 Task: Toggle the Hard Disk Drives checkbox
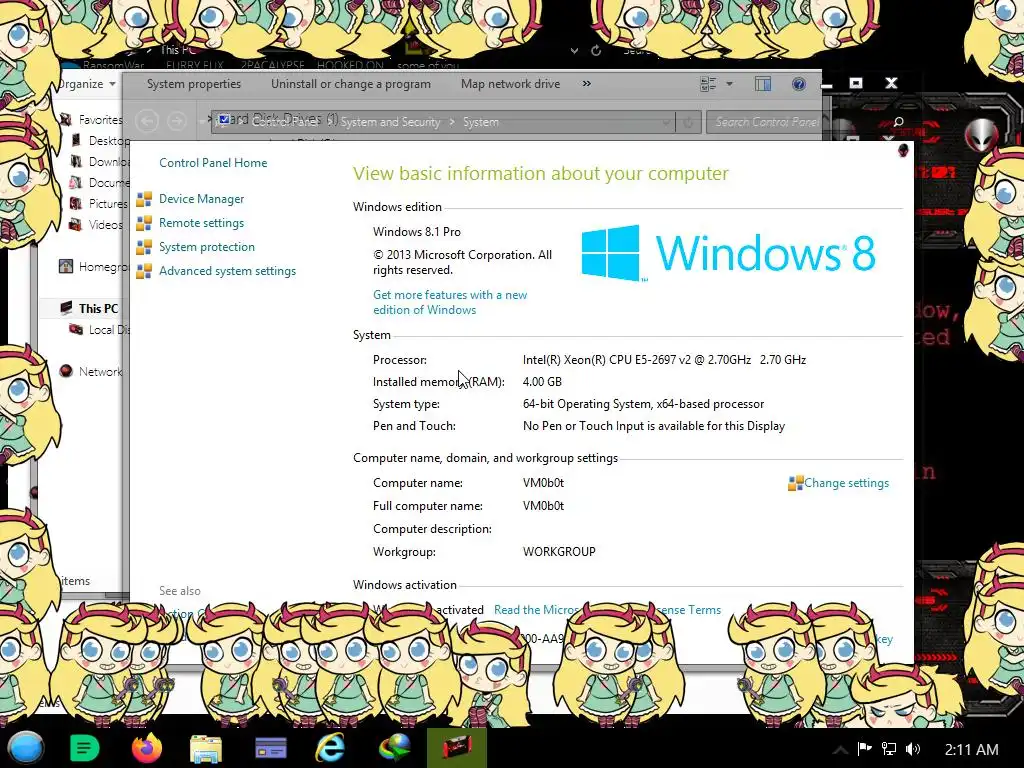click(x=224, y=120)
